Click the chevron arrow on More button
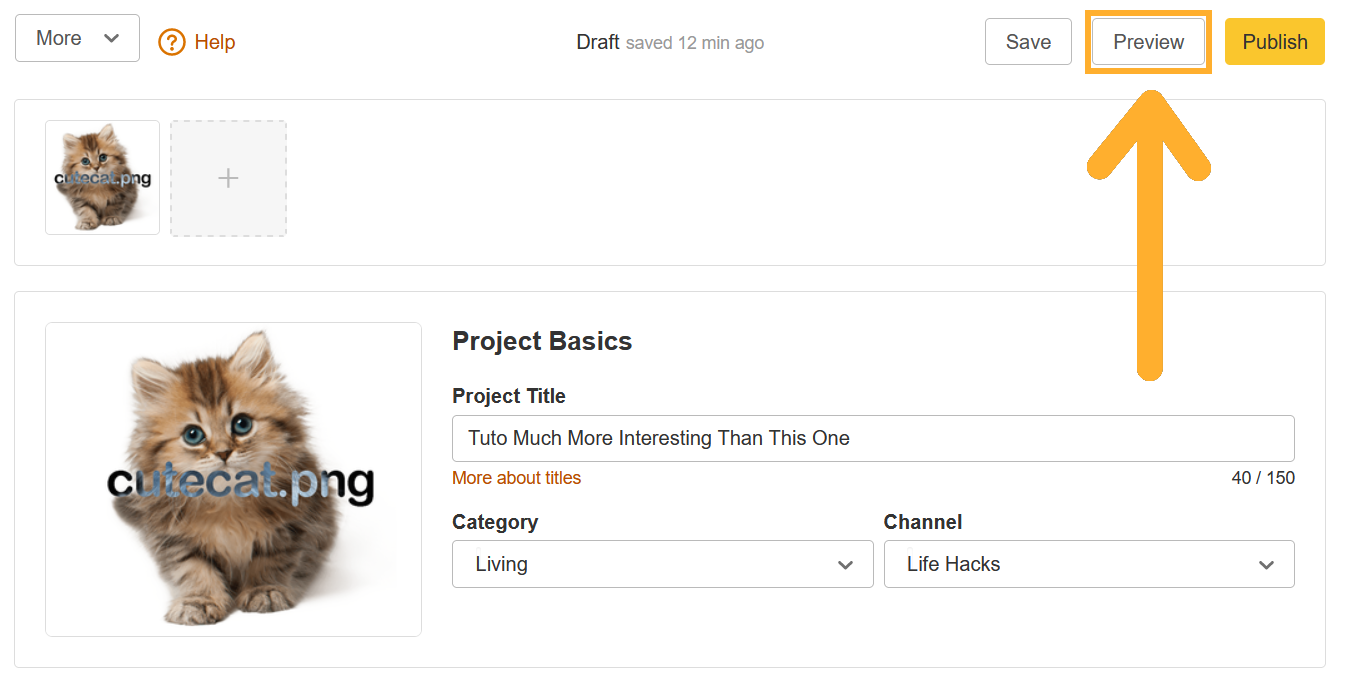This screenshot has height=684, width=1346. point(111,39)
